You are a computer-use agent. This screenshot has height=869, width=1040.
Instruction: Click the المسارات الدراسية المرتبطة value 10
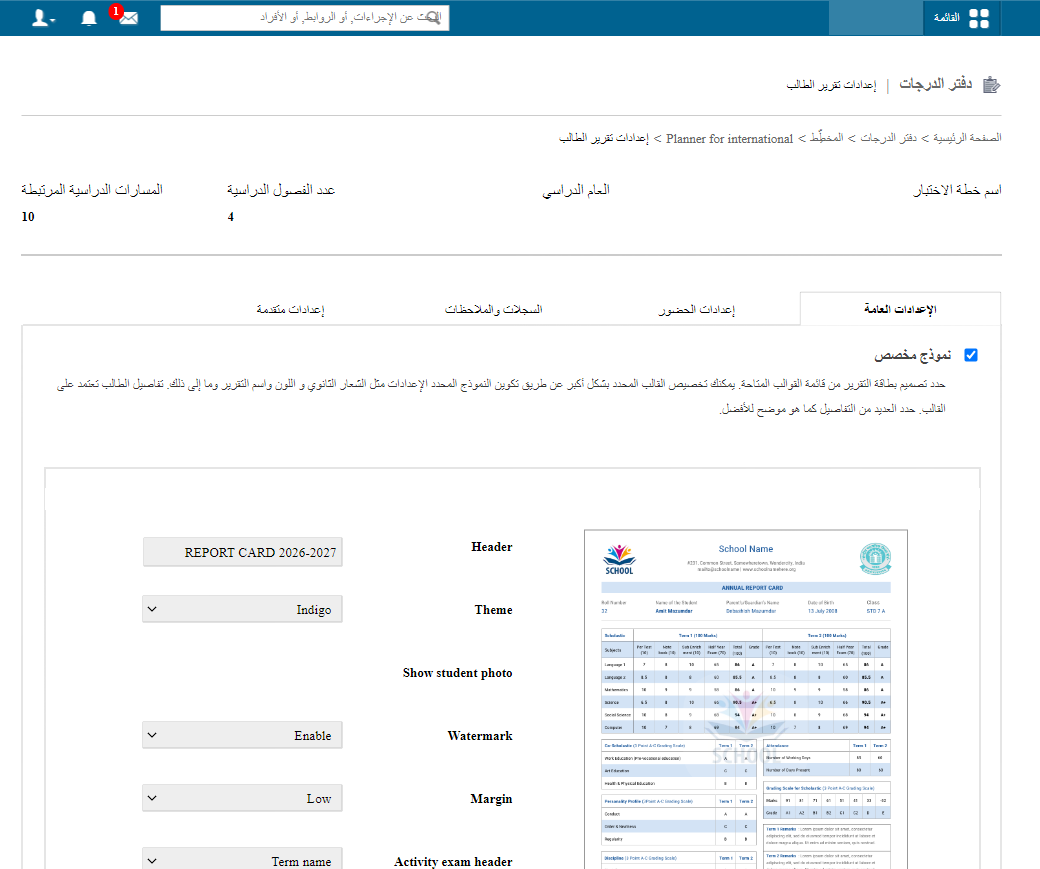point(28,217)
